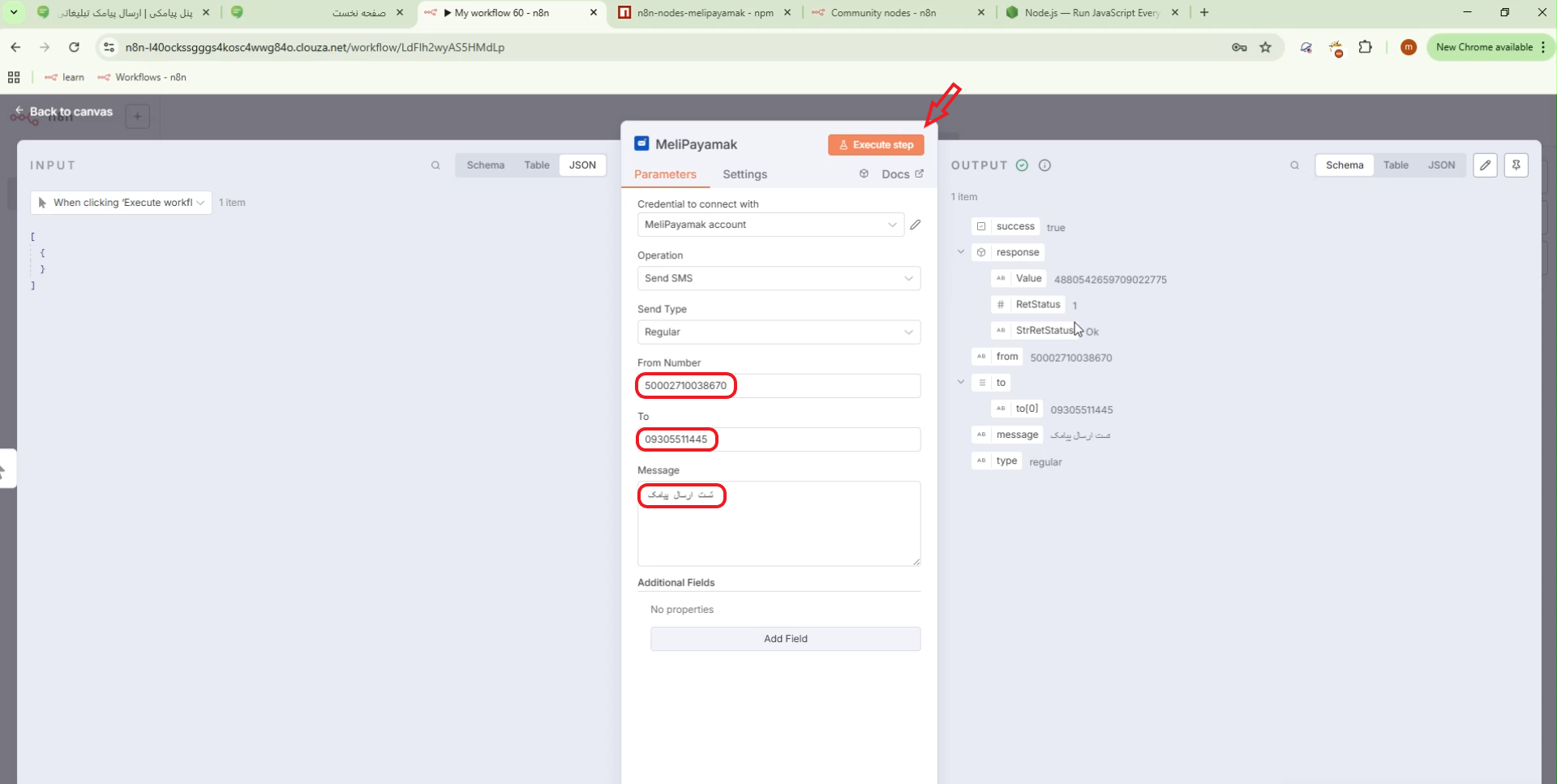Pin the output data with pin icon
Screen dimensions: 1557x784
[1516, 165]
